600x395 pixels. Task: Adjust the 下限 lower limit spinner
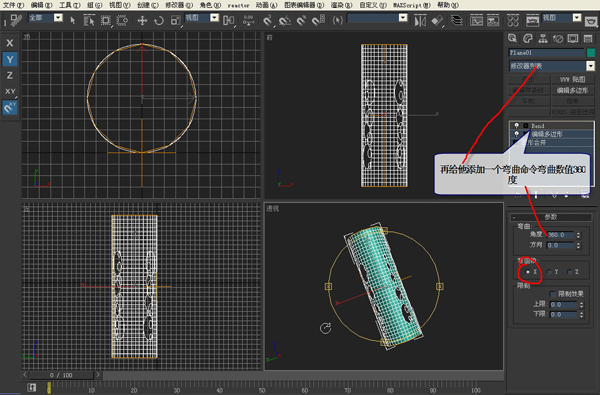click(582, 315)
